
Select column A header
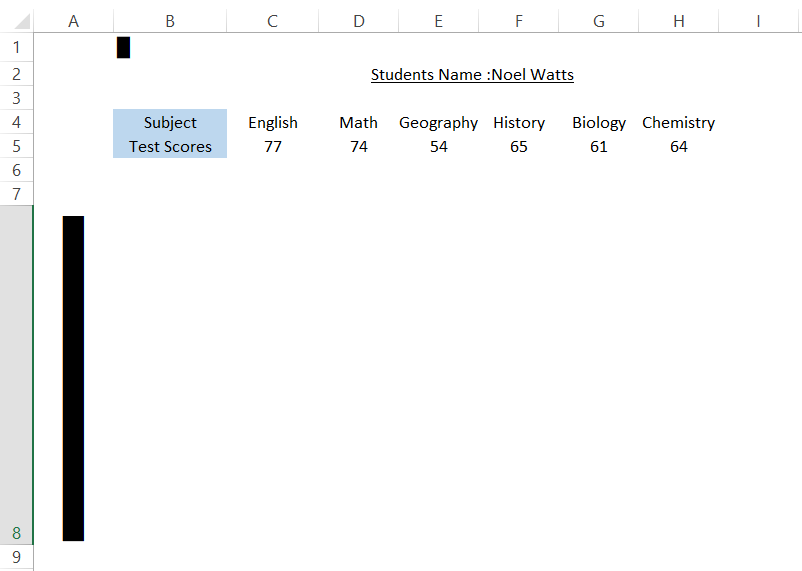73,21
